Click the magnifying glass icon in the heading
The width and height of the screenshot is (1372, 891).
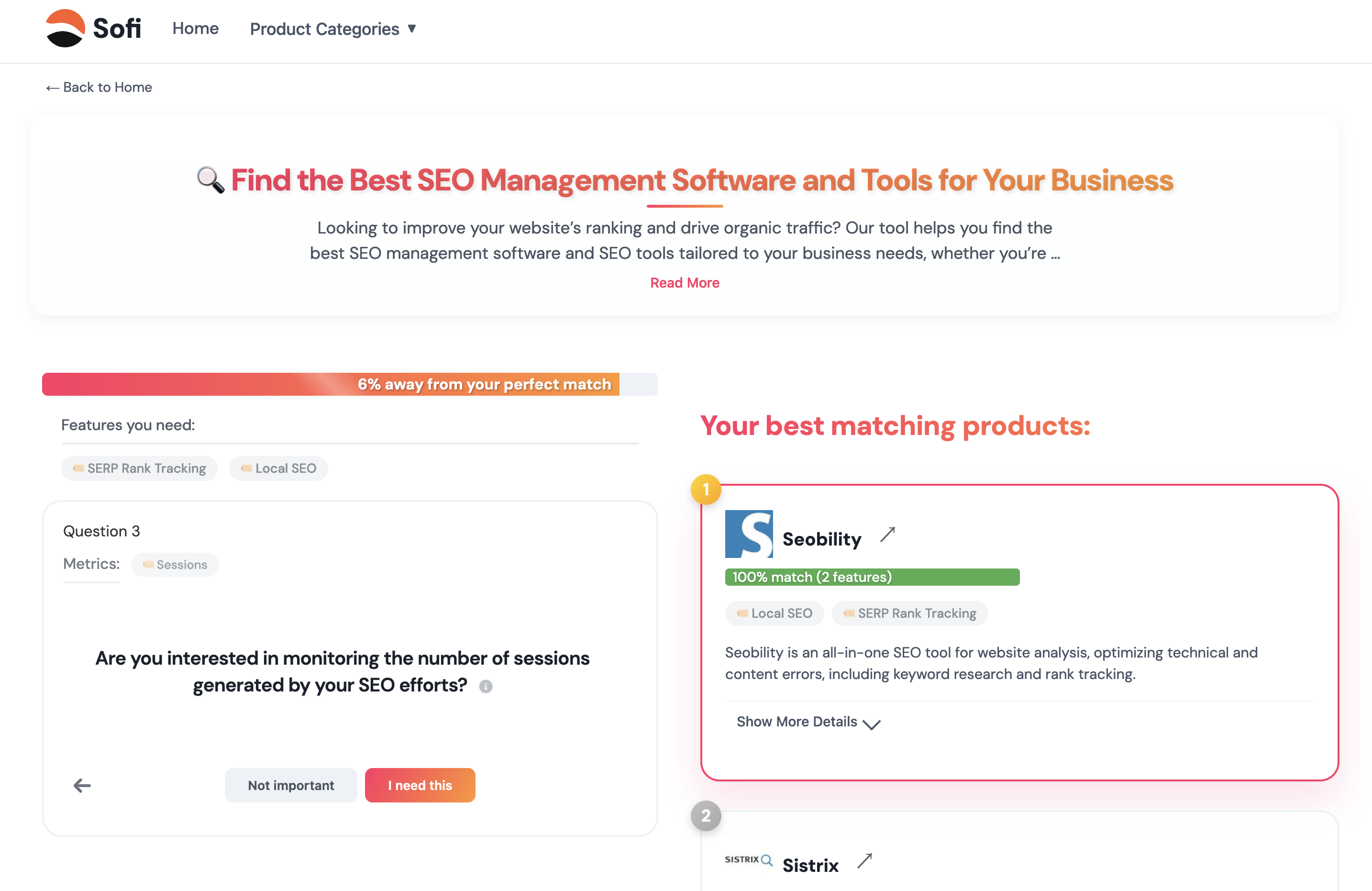coord(210,180)
